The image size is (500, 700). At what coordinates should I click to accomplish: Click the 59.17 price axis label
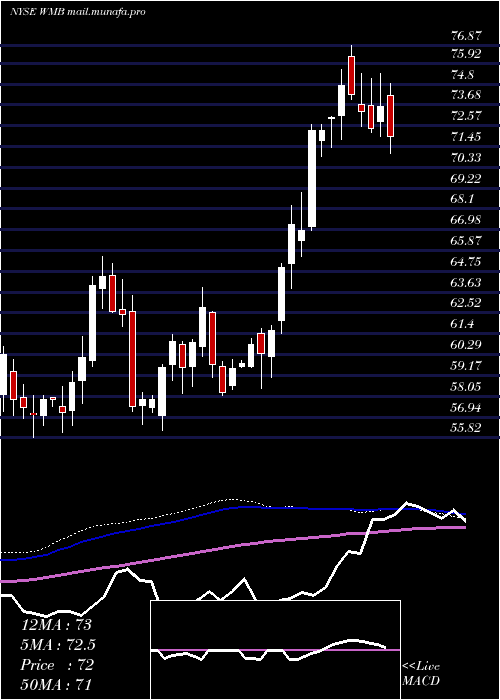pos(467,366)
